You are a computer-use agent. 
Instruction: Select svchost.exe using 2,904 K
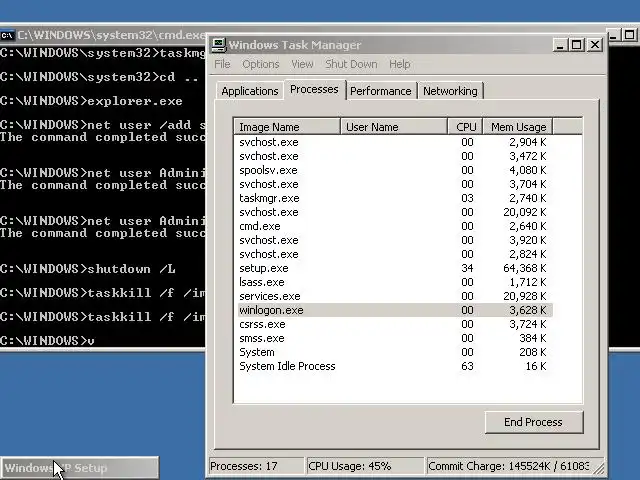(x=395, y=142)
